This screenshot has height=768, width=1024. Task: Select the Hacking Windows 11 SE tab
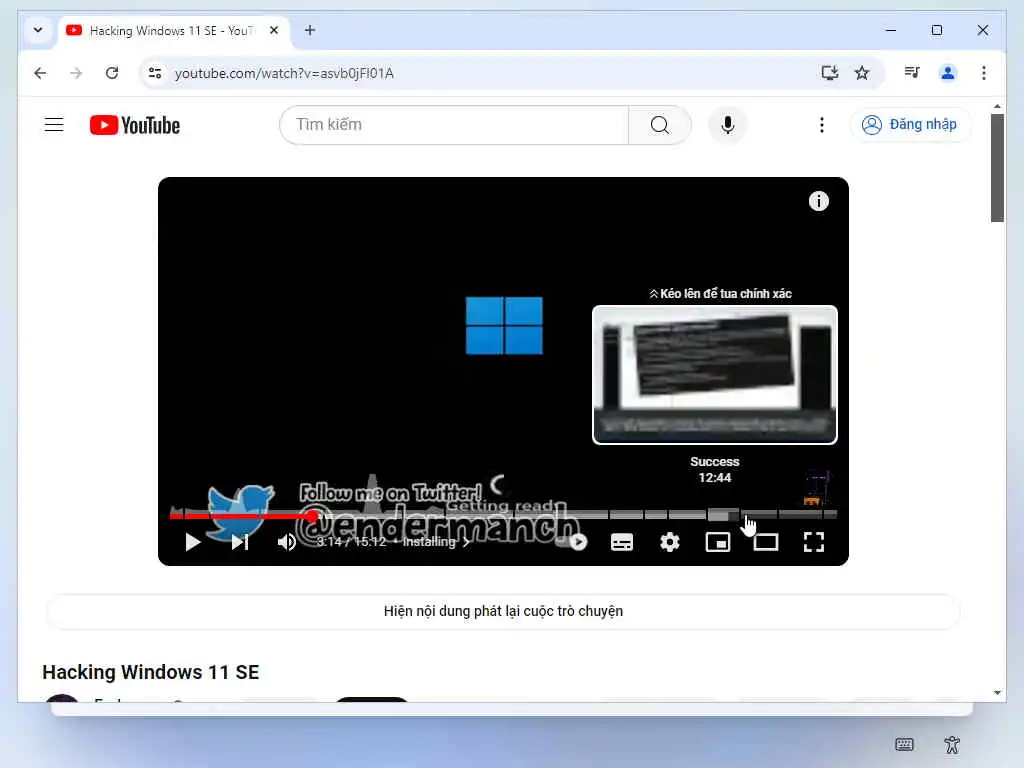pyautogui.click(x=172, y=31)
